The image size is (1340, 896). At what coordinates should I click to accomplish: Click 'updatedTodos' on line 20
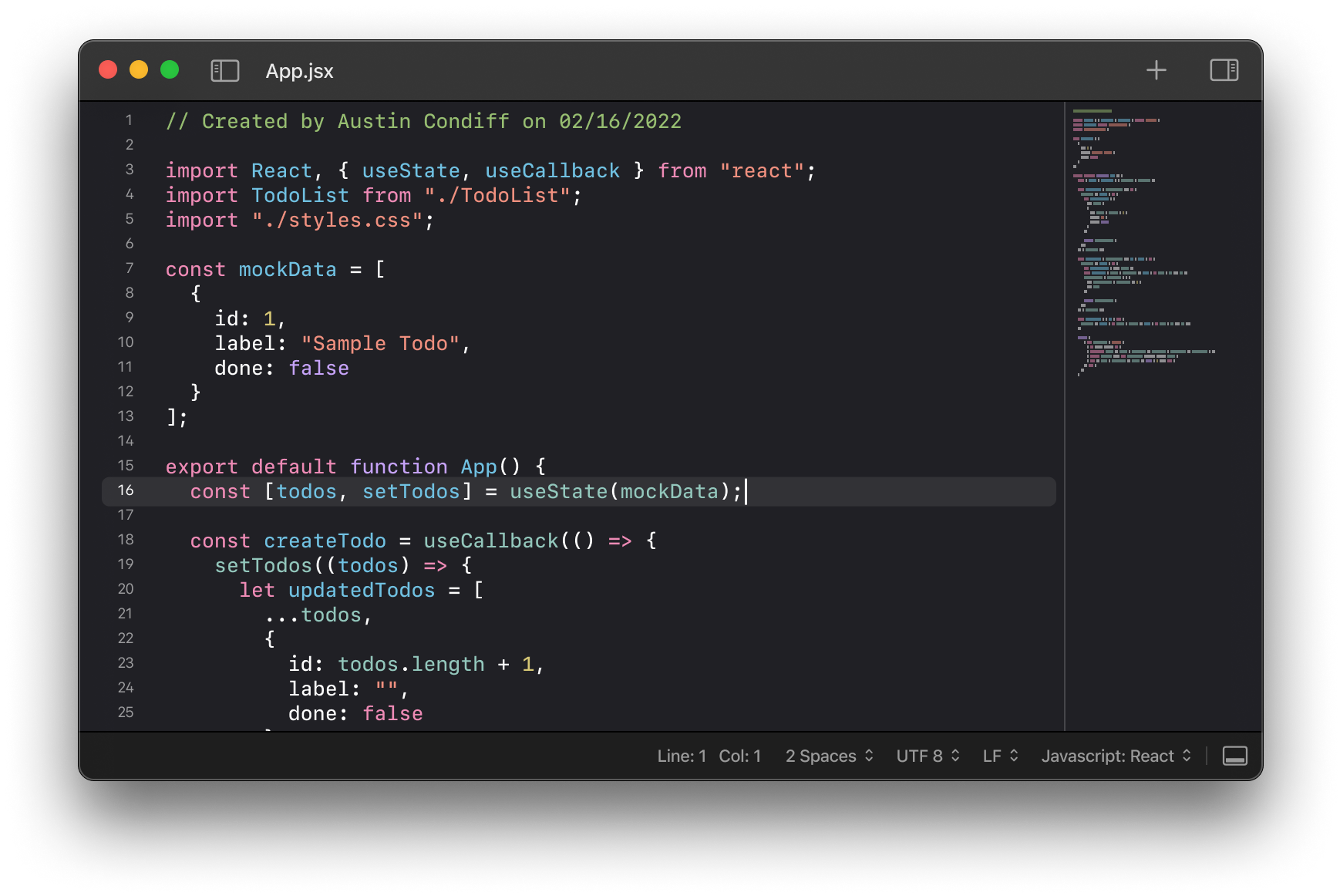(x=362, y=590)
